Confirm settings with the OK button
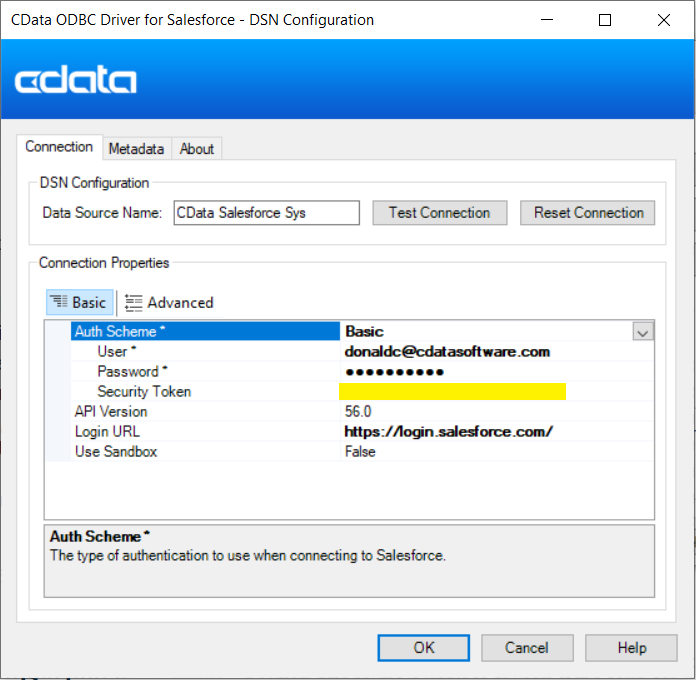696x680 pixels. 424,648
